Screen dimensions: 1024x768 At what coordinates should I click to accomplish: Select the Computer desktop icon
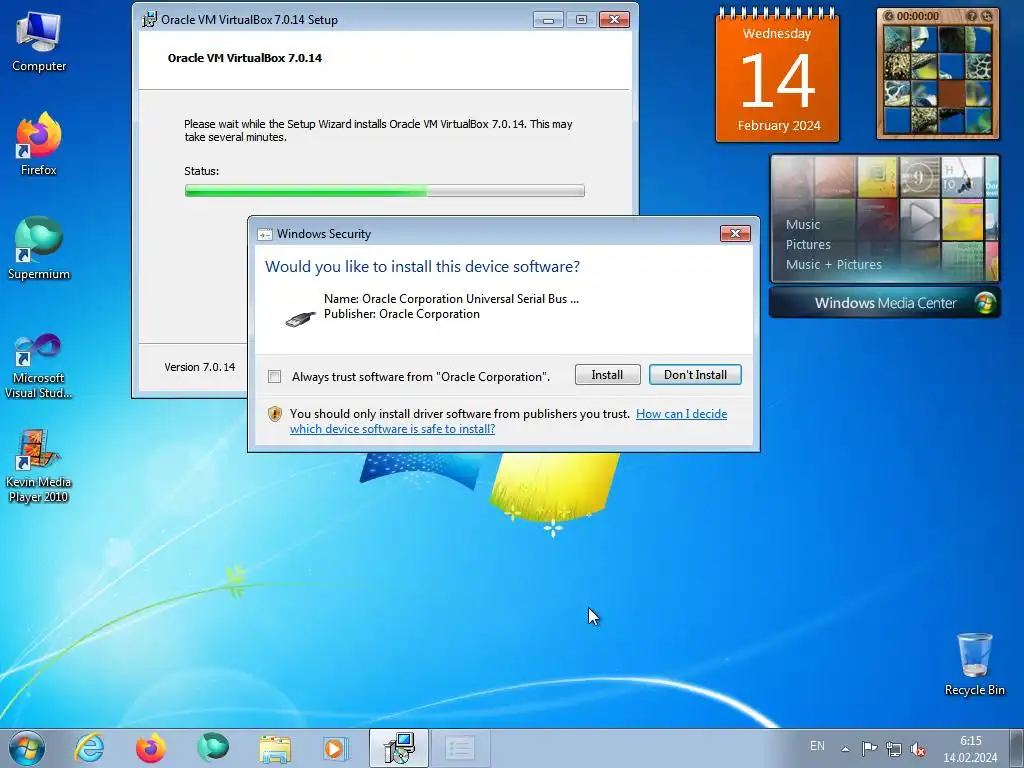pos(39,42)
